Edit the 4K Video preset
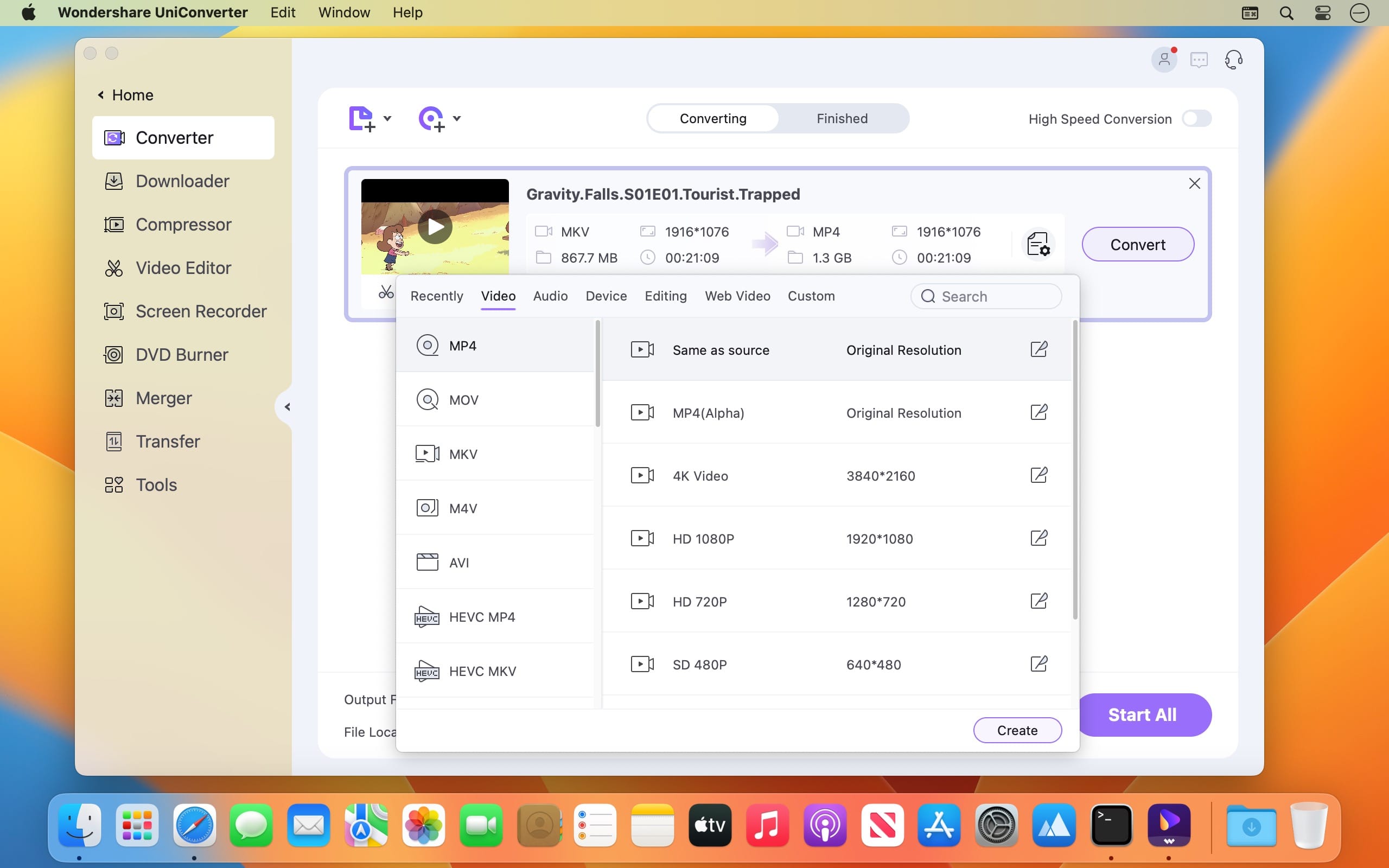The height and width of the screenshot is (868, 1389). click(1039, 475)
